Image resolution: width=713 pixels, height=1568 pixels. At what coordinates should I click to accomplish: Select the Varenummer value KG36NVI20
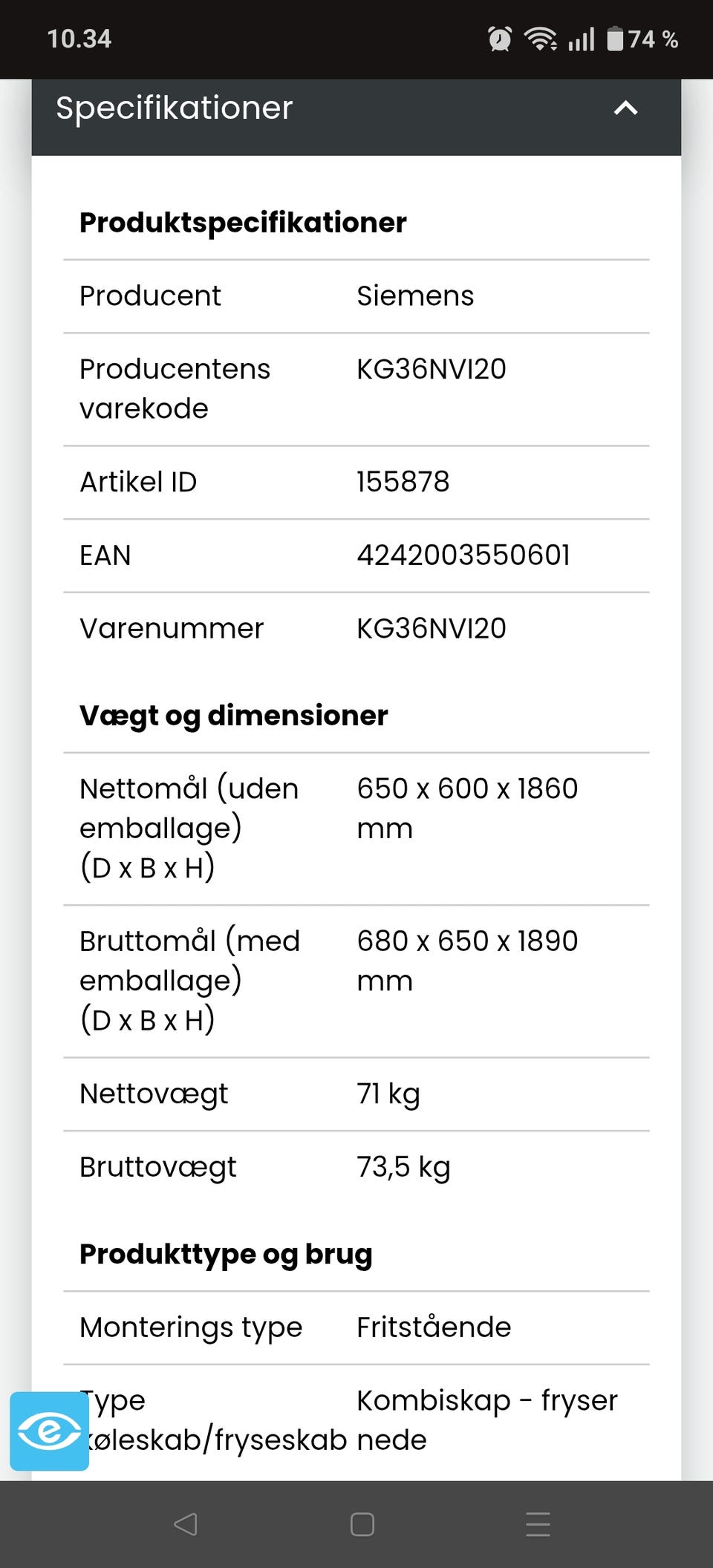(x=432, y=629)
